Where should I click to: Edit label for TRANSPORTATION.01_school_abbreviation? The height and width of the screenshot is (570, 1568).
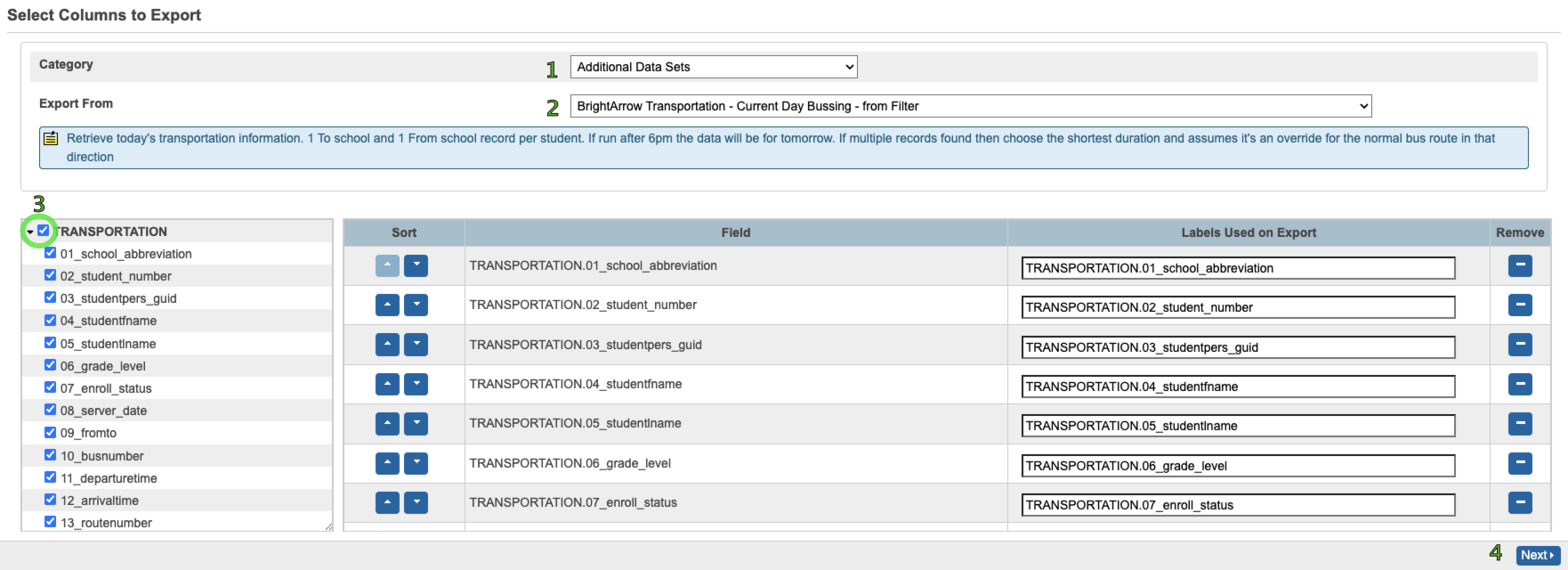coord(1238,268)
